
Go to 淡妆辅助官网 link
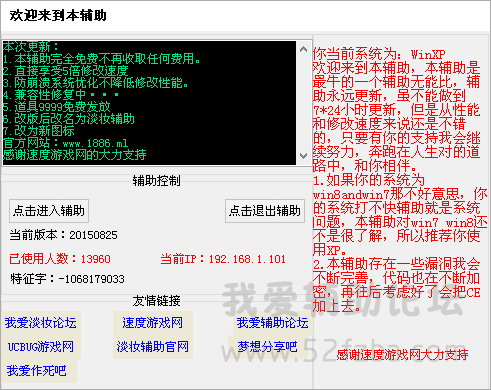(153, 347)
